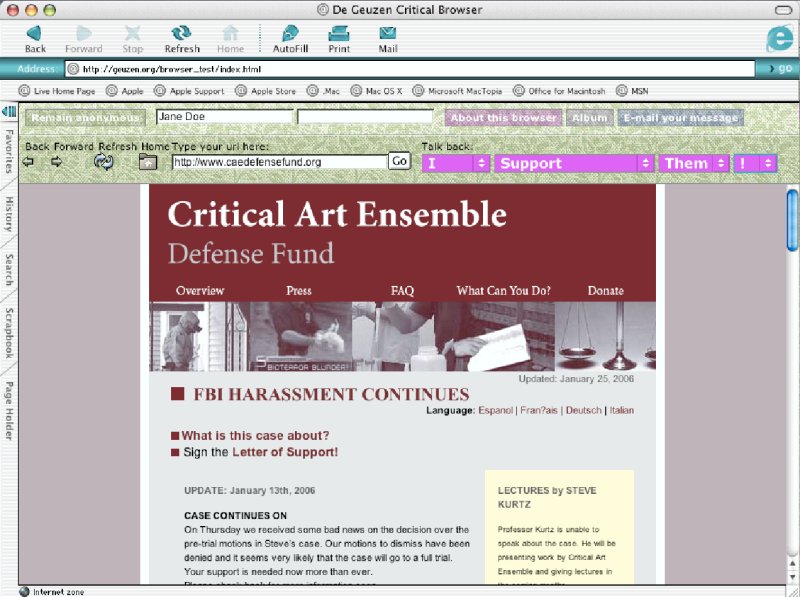Open the Favorites side tab

click(x=9, y=152)
